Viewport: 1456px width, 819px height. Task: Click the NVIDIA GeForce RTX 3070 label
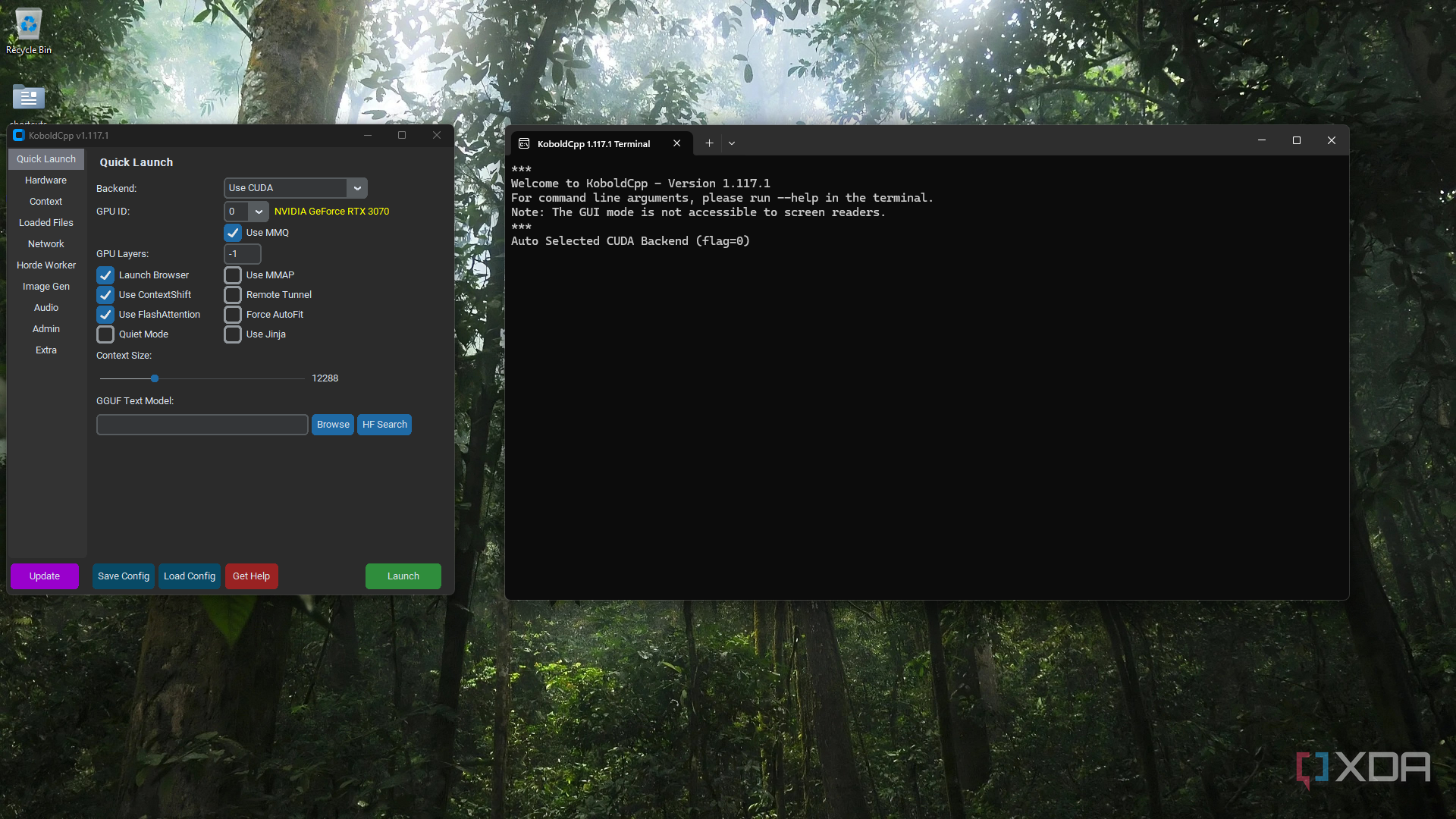pyautogui.click(x=331, y=212)
